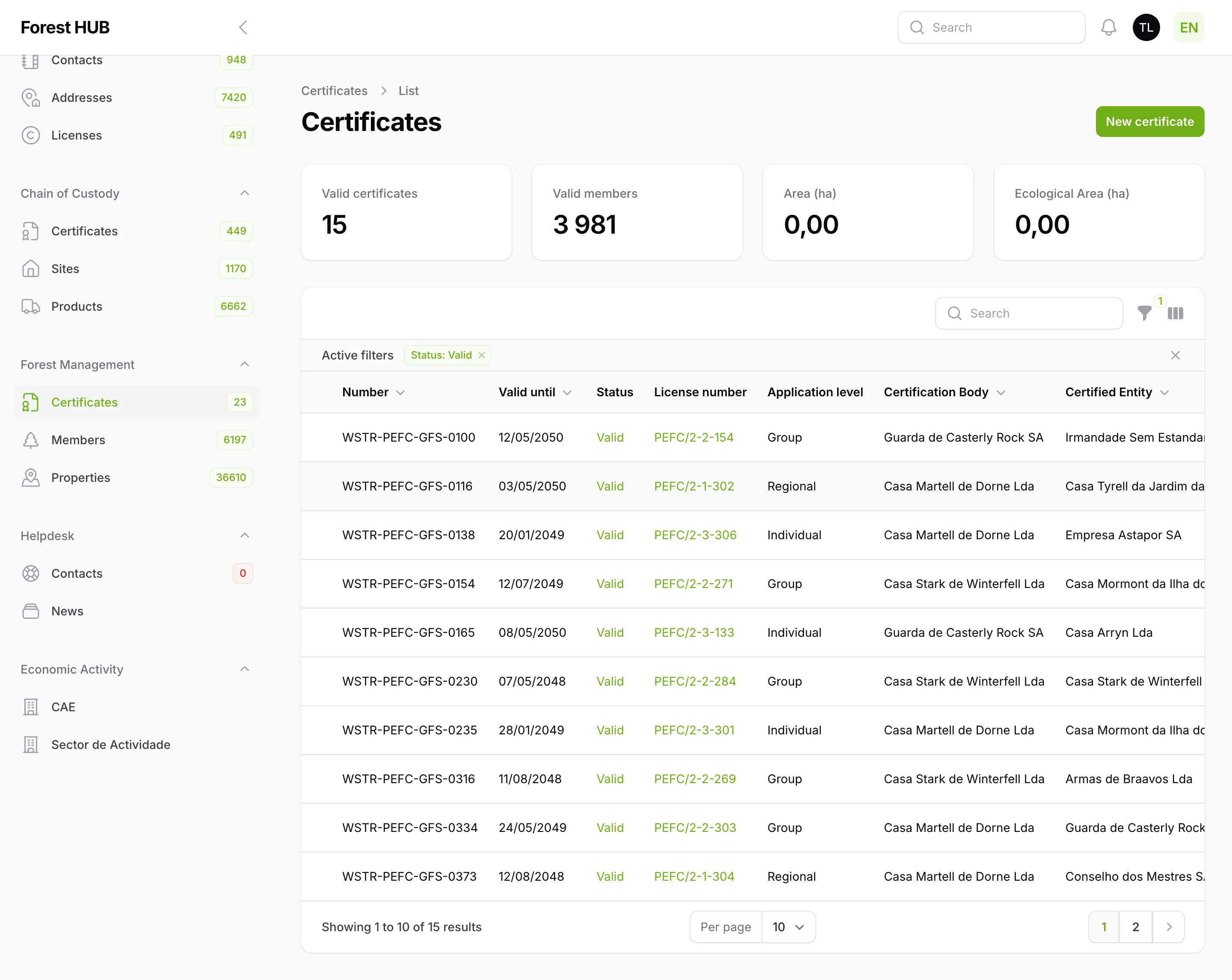1232x980 pixels.
Task: Click the top header Search field
Action: (x=992, y=27)
